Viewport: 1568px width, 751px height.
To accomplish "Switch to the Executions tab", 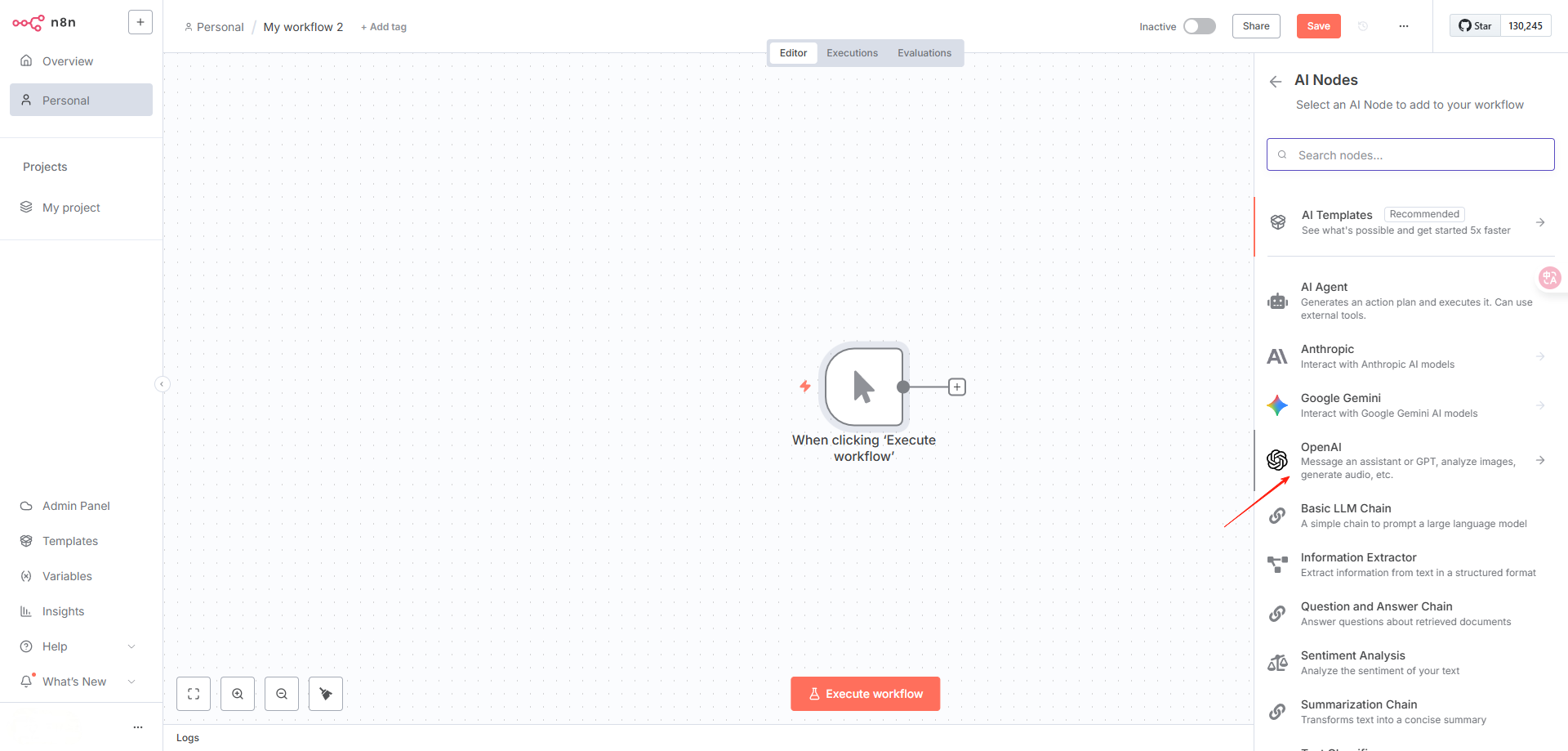I will click(852, 53).
